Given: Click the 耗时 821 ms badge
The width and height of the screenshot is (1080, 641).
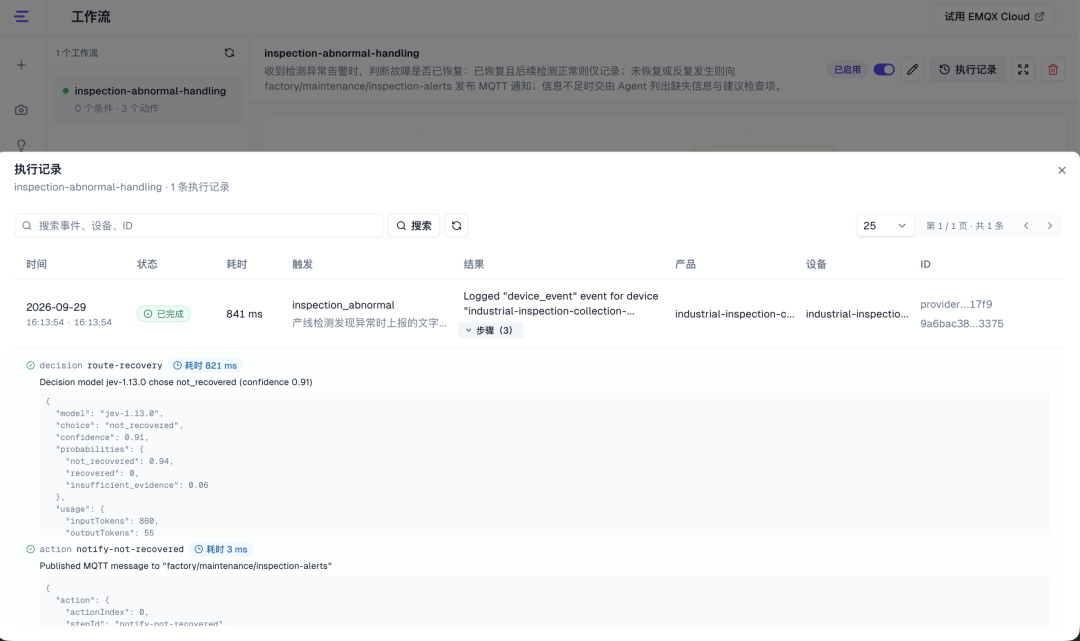Looking at the screenshot, I should pos(205,366).
